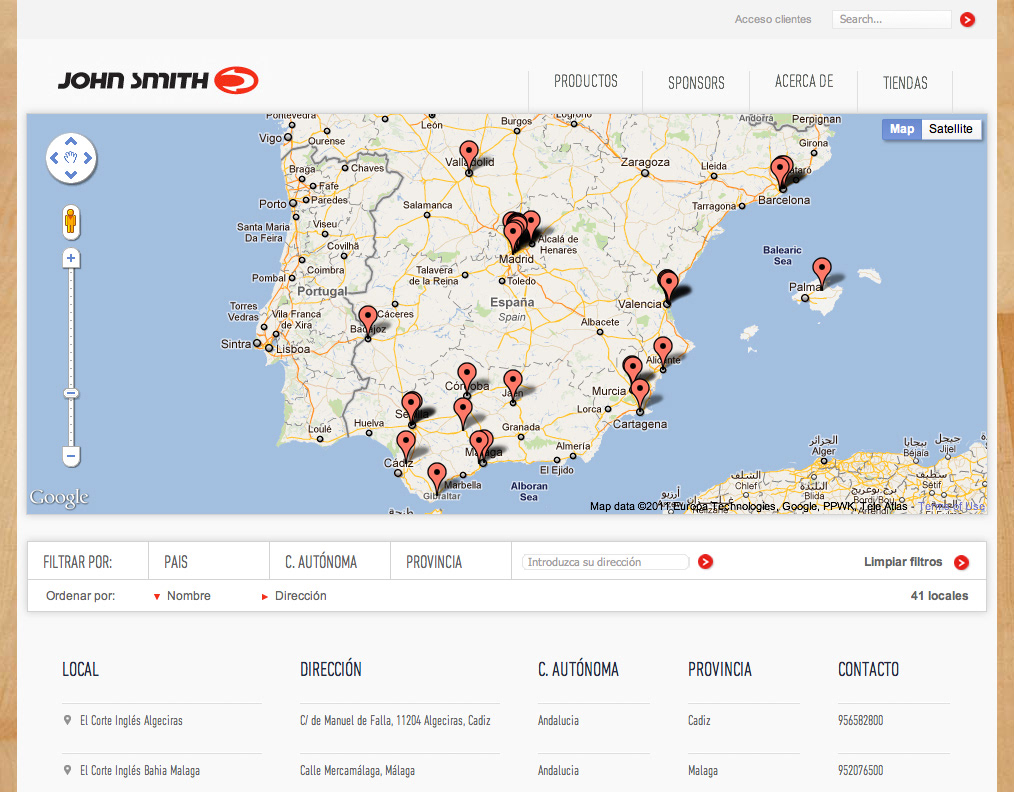The height and width of the screenshot is (792, 1014).
Task: Open the PAIS filter dropdown
Action: point(209,561)
